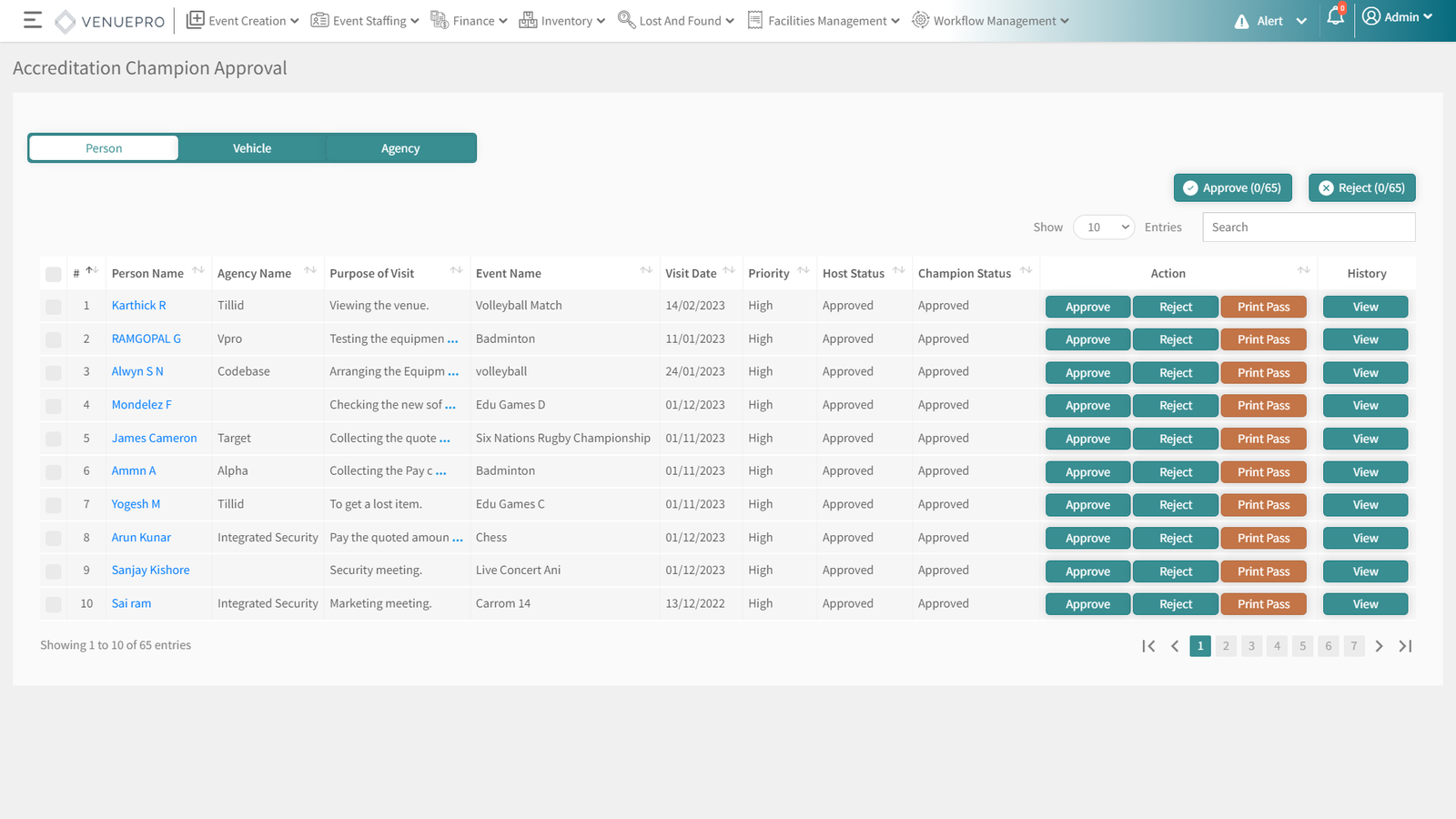Viewport: 1456px width, 819px height.
Task: Click Print Pass for RAMGOPAL G
Action: [x=1263, y=339]
